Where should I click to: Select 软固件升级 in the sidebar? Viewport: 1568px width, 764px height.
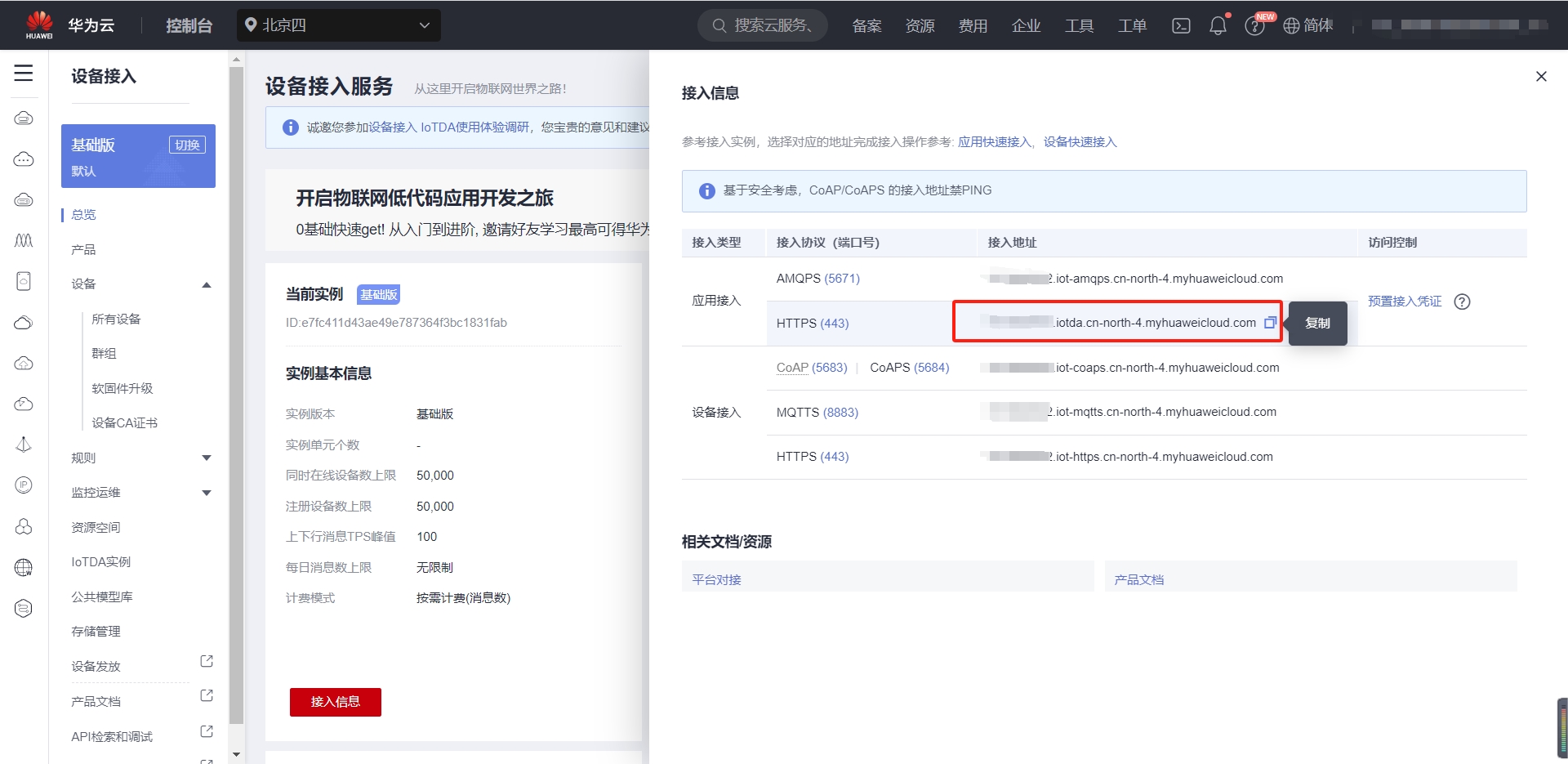point(122,388)
